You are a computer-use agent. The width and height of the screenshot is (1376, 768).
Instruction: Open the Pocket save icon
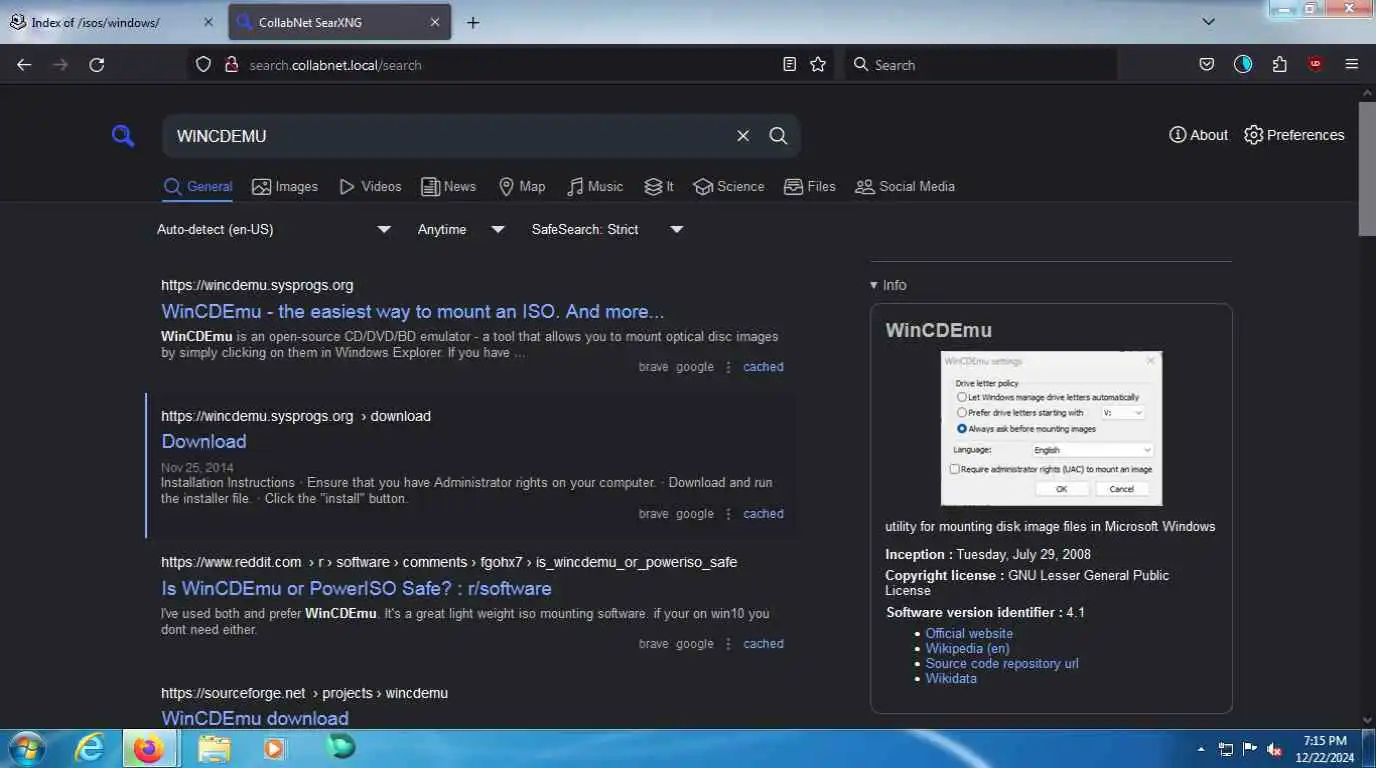pos(1207,64)
